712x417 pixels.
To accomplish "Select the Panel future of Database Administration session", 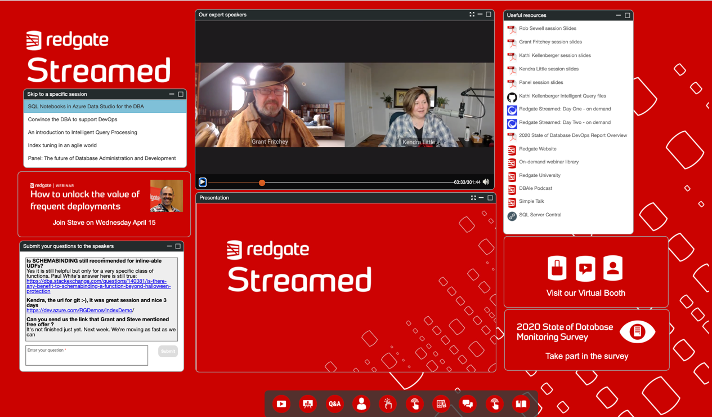I will click(x=105, y=159).
